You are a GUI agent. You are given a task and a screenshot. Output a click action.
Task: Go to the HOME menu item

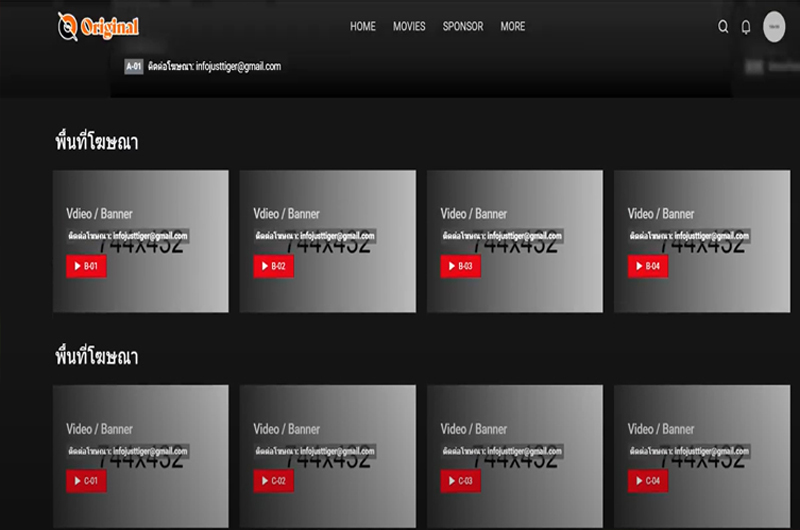click(x=363, y=27)
